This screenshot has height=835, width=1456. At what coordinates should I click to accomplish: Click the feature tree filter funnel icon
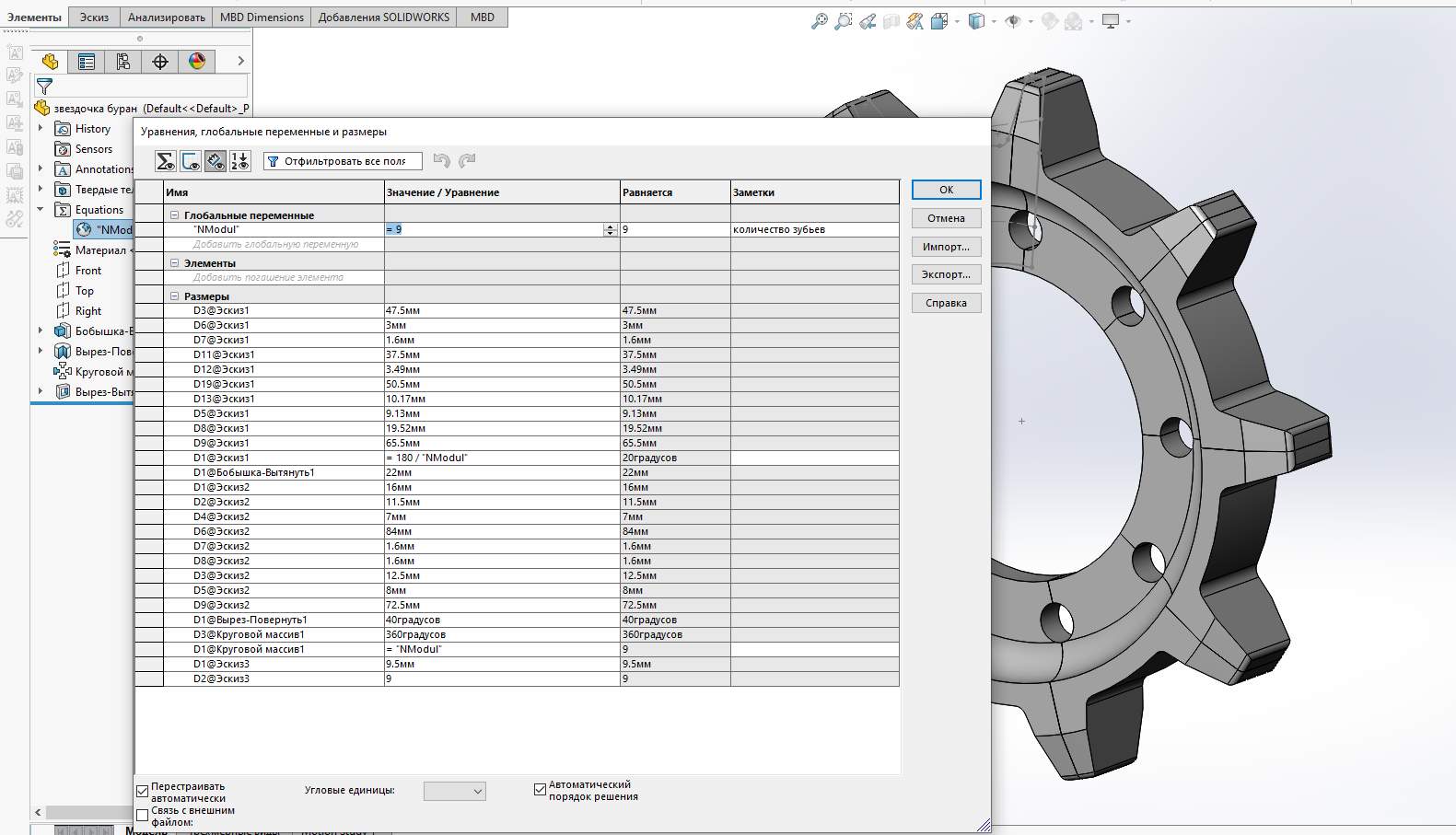(44, 87)
